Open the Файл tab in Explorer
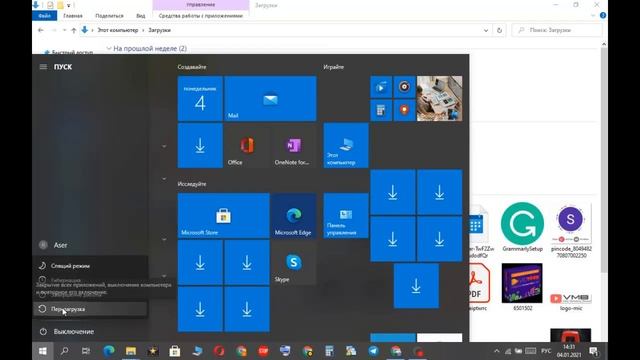This screenshot has height=360, width=640. [x=44, y=16]
